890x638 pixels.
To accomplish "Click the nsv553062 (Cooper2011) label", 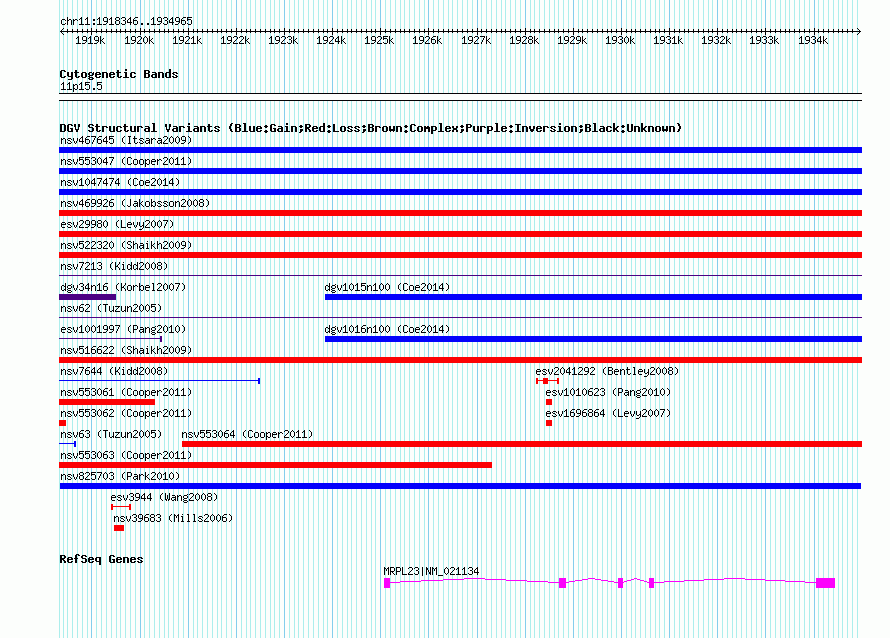I will pyautogui.click(x=126, y=413).
